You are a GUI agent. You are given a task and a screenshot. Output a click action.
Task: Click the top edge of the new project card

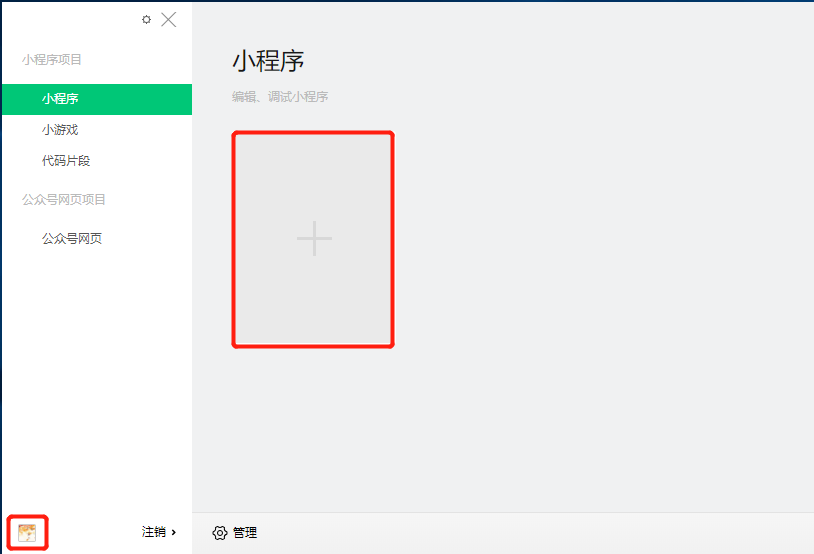[x=313, y=133]
